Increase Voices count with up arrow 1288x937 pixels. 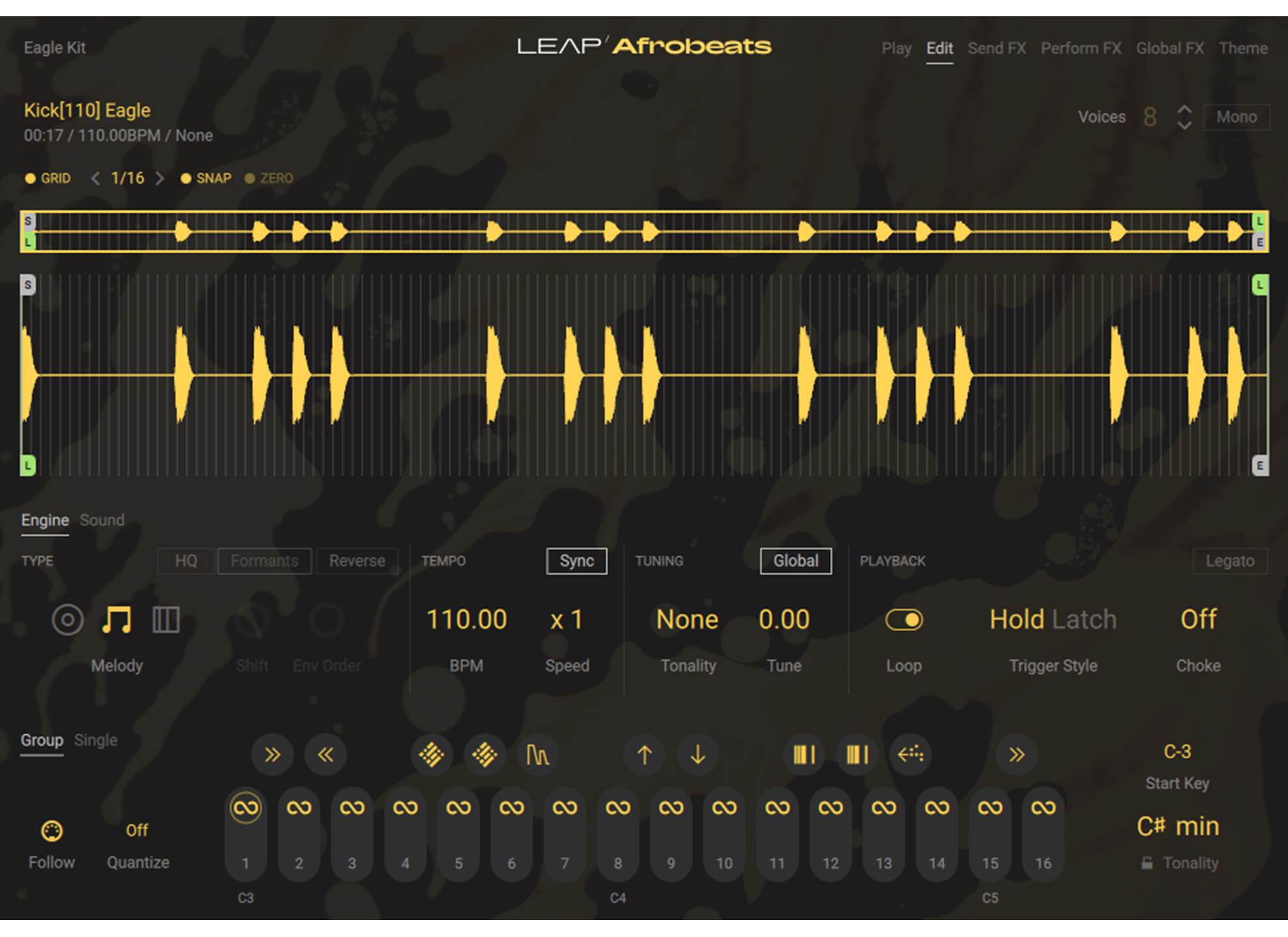click(x=1185, y=110)
